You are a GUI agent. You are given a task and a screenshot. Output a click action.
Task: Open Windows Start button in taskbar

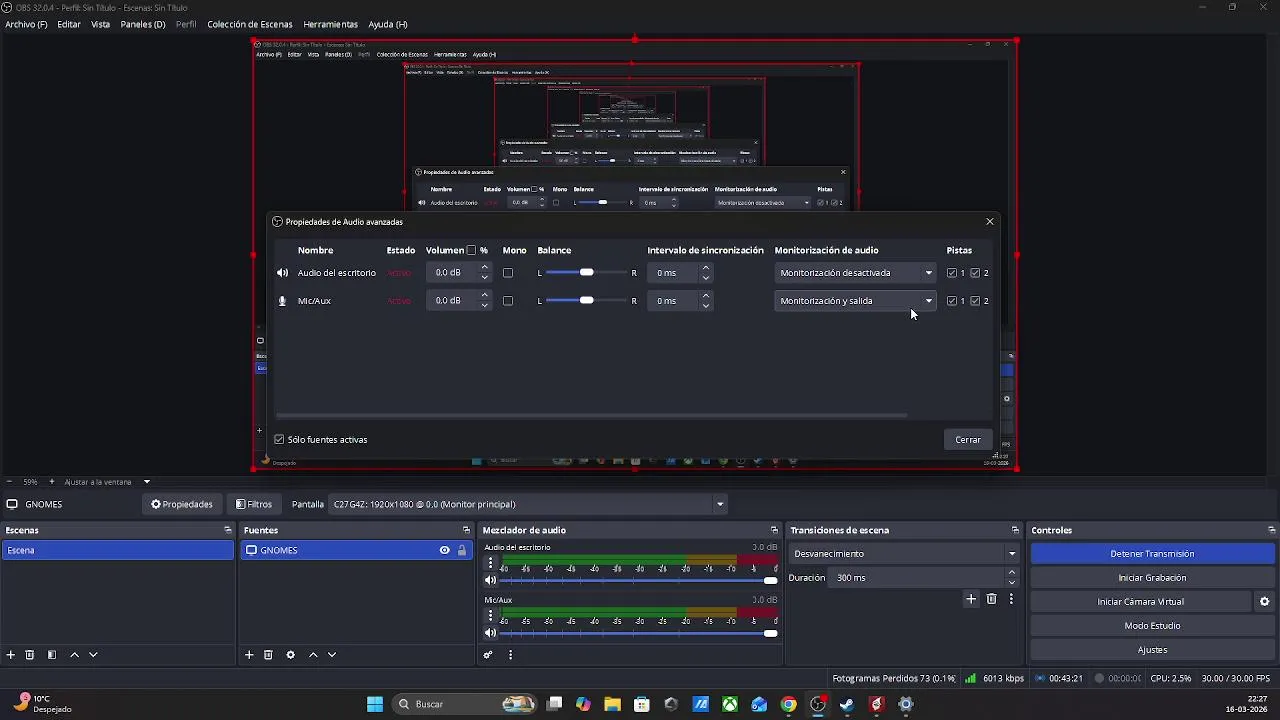(375, 704)
